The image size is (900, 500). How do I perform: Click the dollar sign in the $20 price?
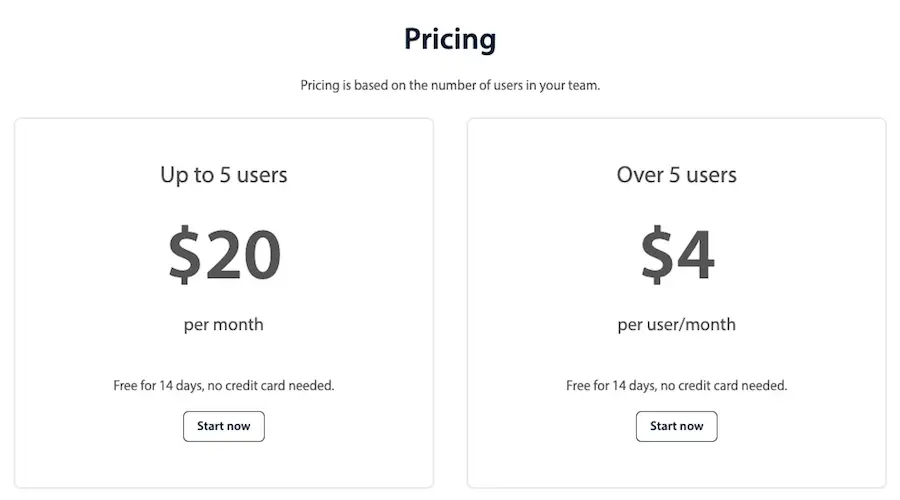[185, 254]
